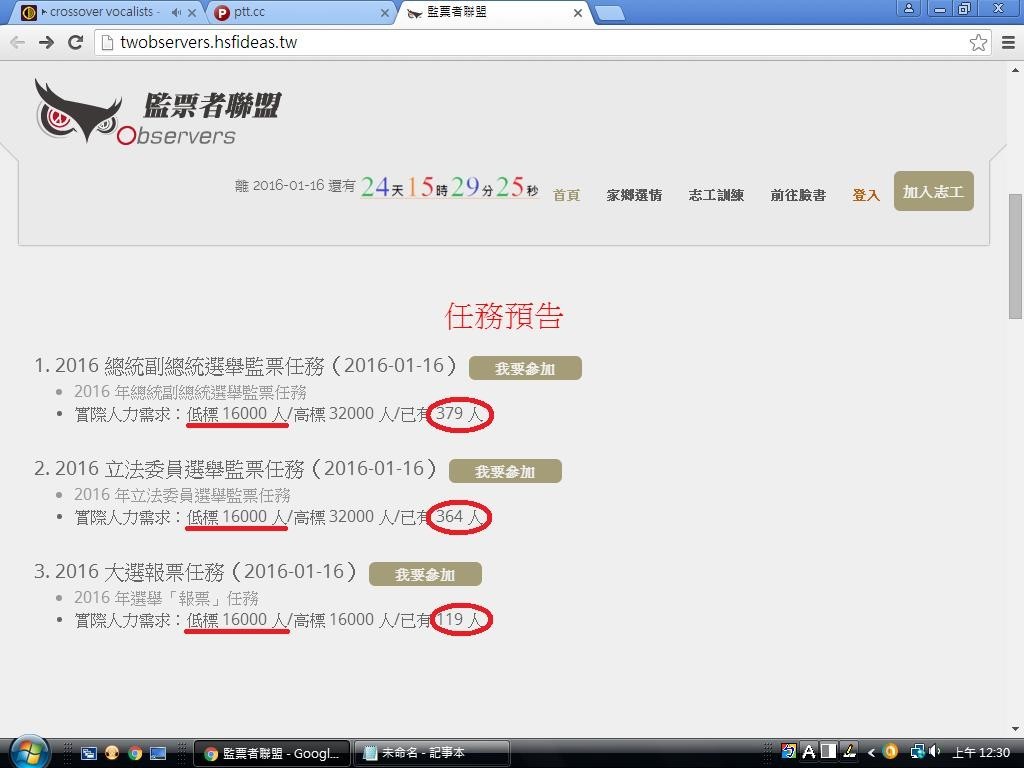Click the 任務預告 heading text

click(504, 316)
